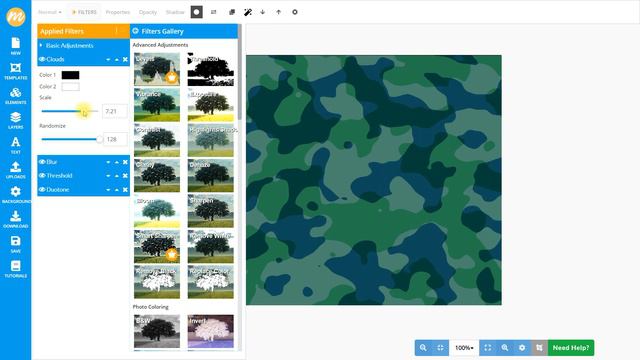Image resolution: width=640 pixels, height=360 pixels.
Task: Click the up arrow icon in the top toolbar
Action: point(278,12)
